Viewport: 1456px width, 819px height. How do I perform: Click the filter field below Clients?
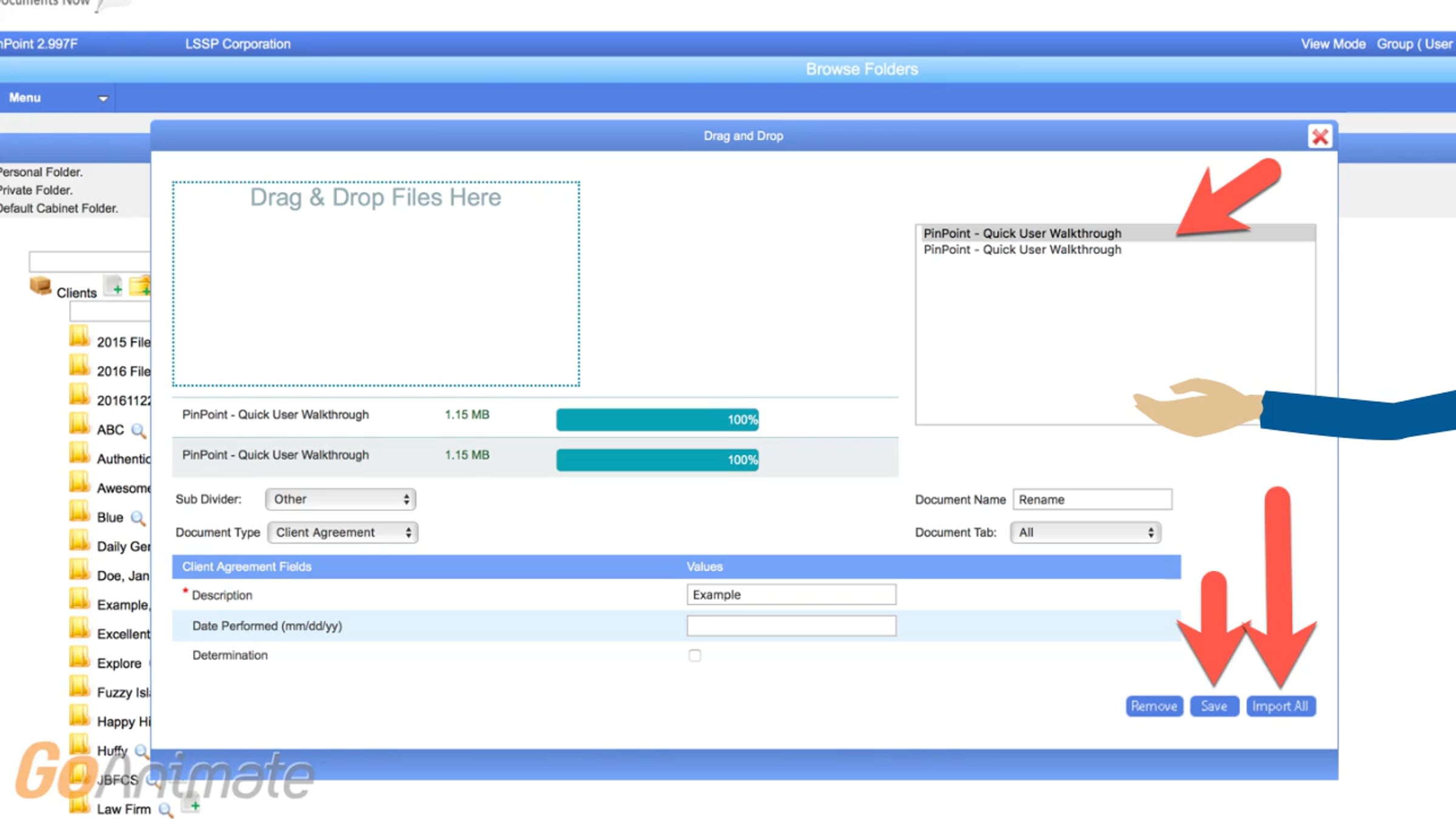coord(110,311)
